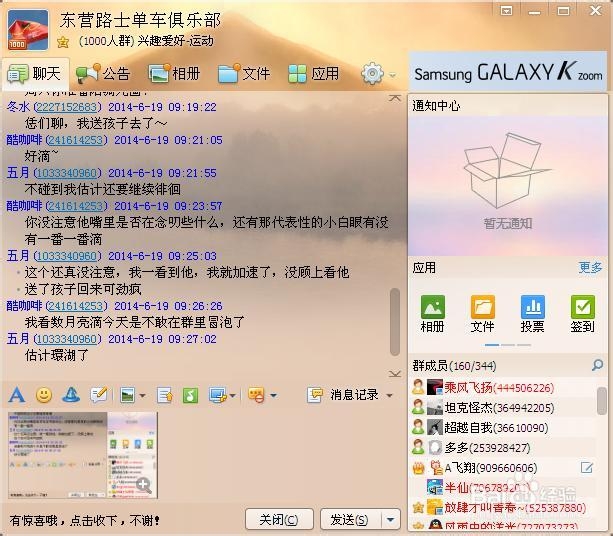Zoom the pasted screenshot with magnifier icon
The height and width of the screenshot is (536, 613).
click(x=143, y=485)
